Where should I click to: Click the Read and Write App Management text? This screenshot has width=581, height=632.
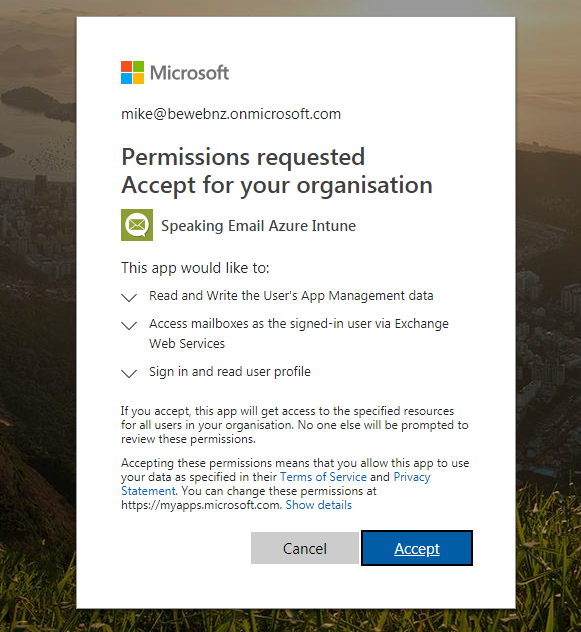pos(291,295)
